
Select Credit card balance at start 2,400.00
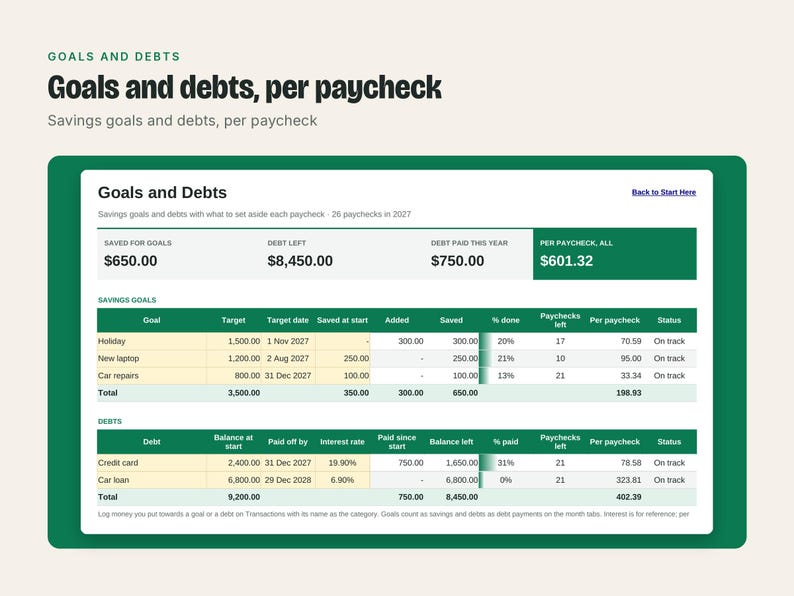(244, 463)
